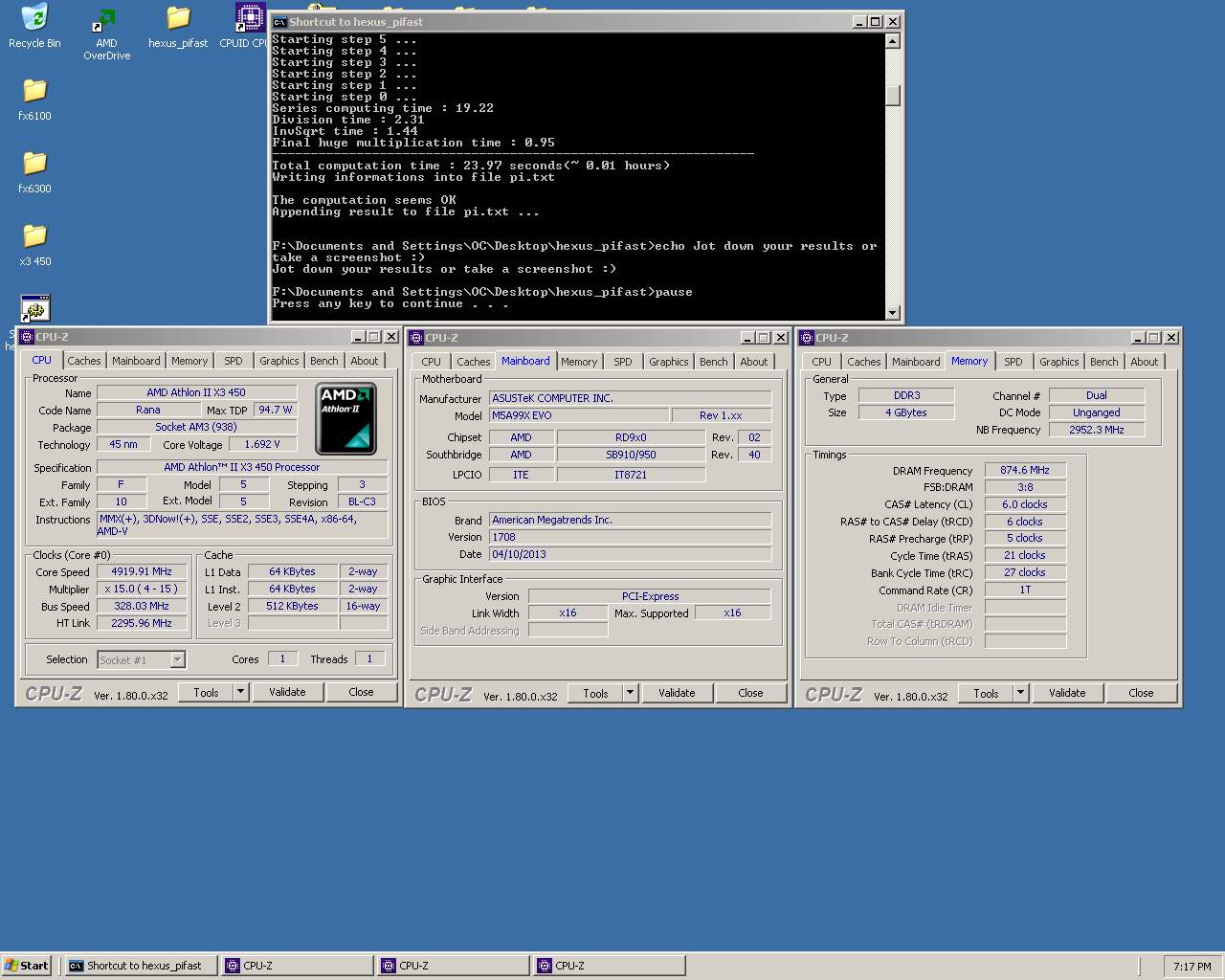Click Tools button in left CPU-Z window
Image resolution: width=1225 pixels, height=980 pixels.
207,692
